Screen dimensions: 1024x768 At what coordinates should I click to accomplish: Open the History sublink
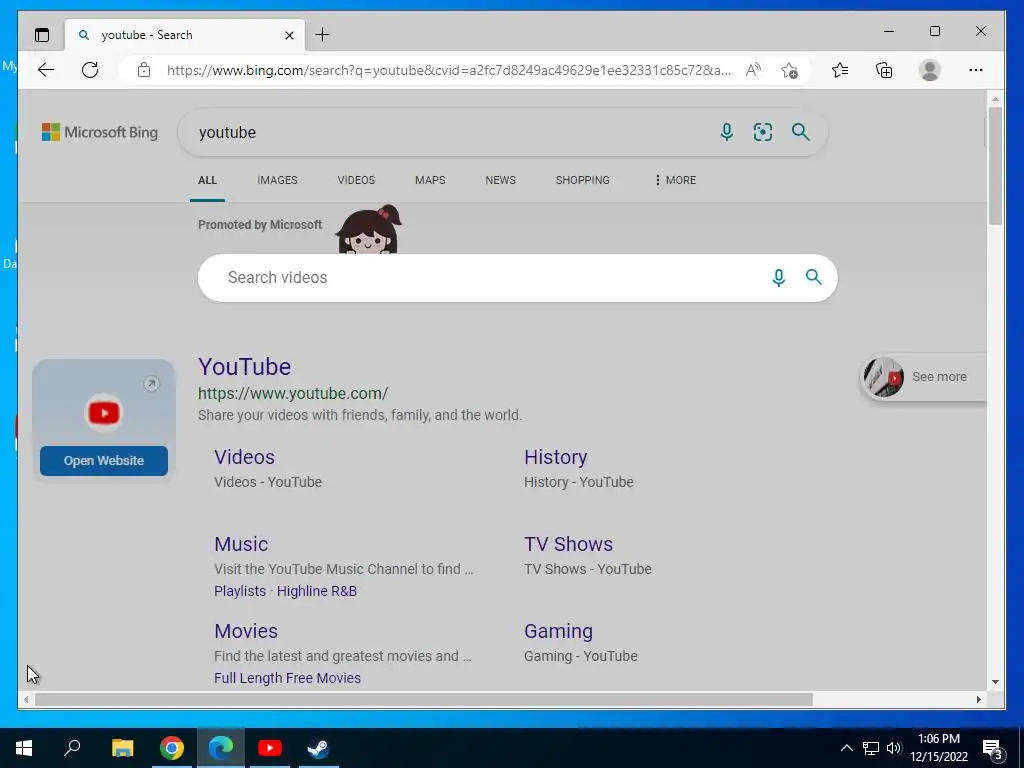pyautogui.click(x=556, y=457)
